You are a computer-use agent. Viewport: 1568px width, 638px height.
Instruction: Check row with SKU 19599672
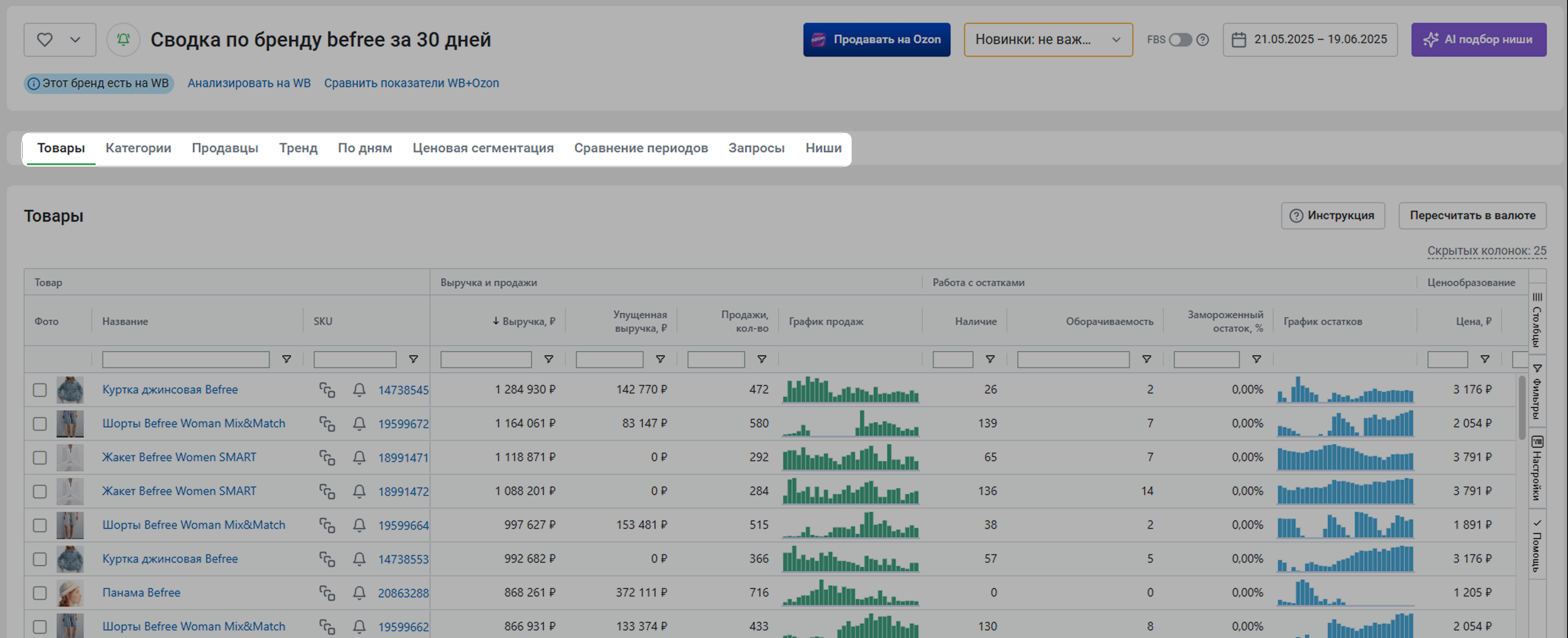tap(40, 423)
